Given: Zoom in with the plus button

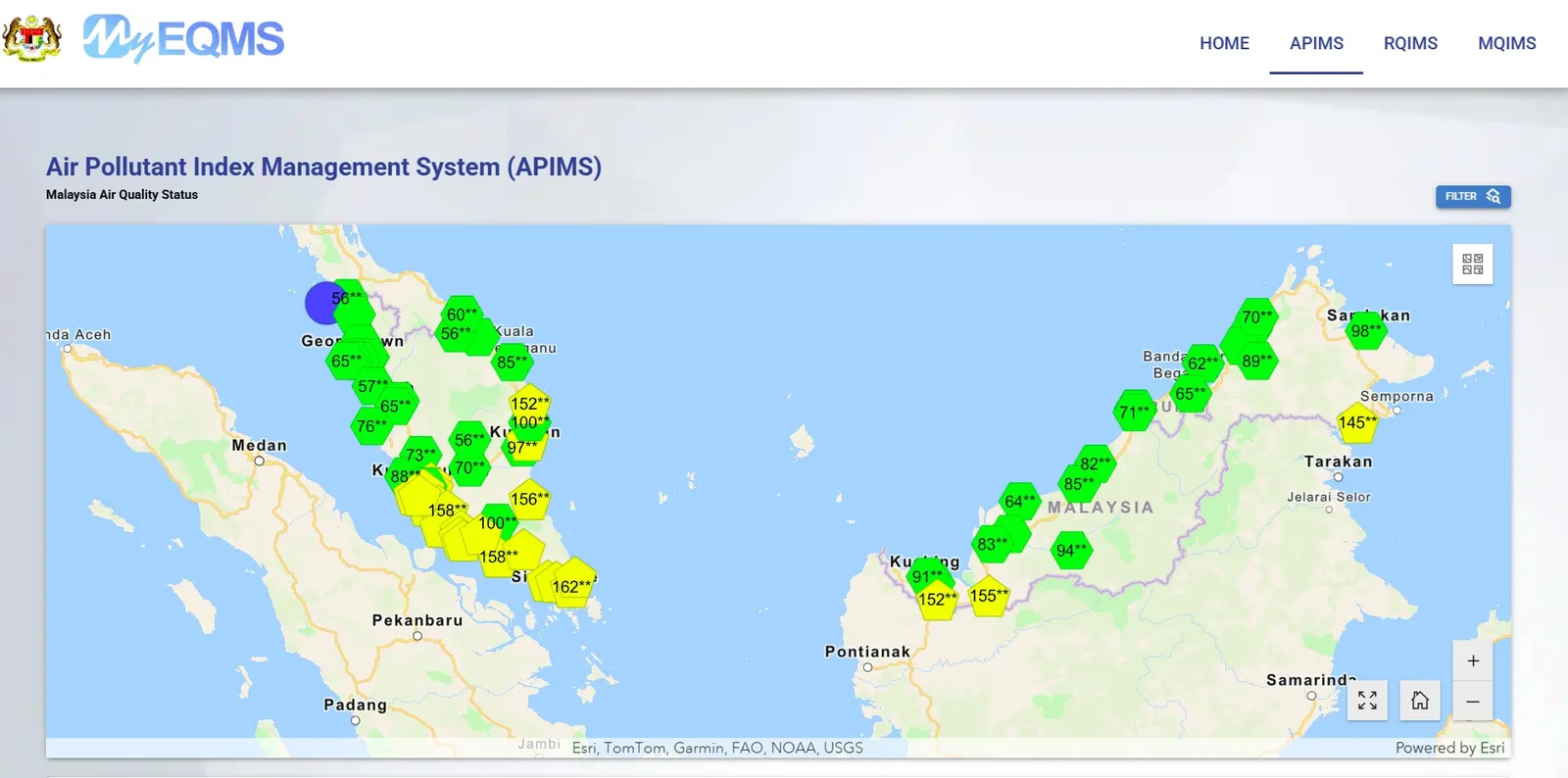Looking at the screenshot, I should 1472,660.
